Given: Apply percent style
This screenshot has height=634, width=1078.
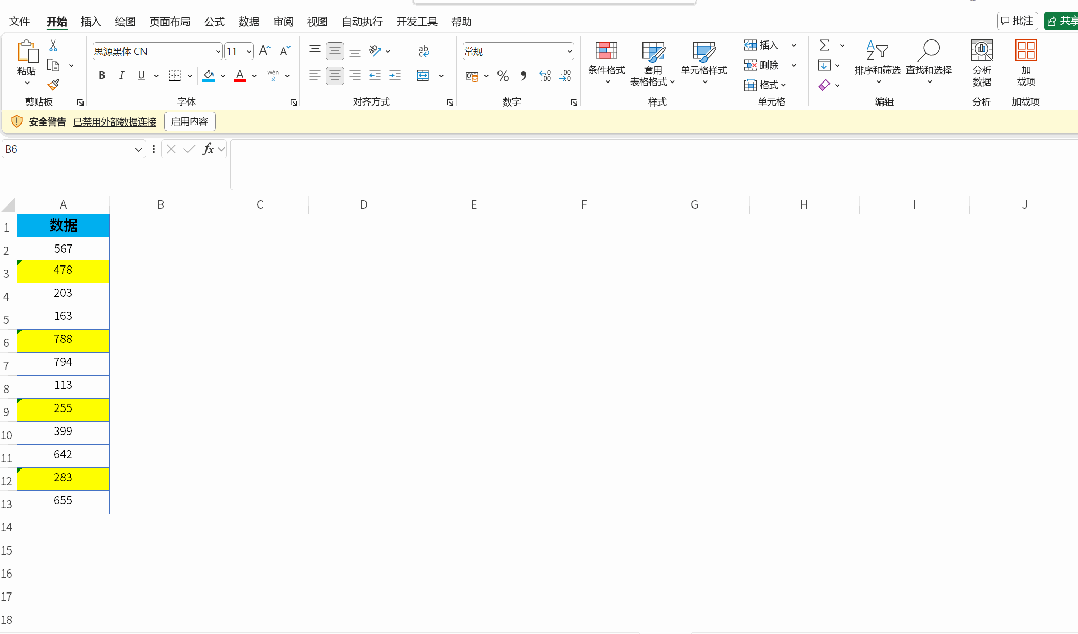Looking at the screenshot, I should pos(503,76).
